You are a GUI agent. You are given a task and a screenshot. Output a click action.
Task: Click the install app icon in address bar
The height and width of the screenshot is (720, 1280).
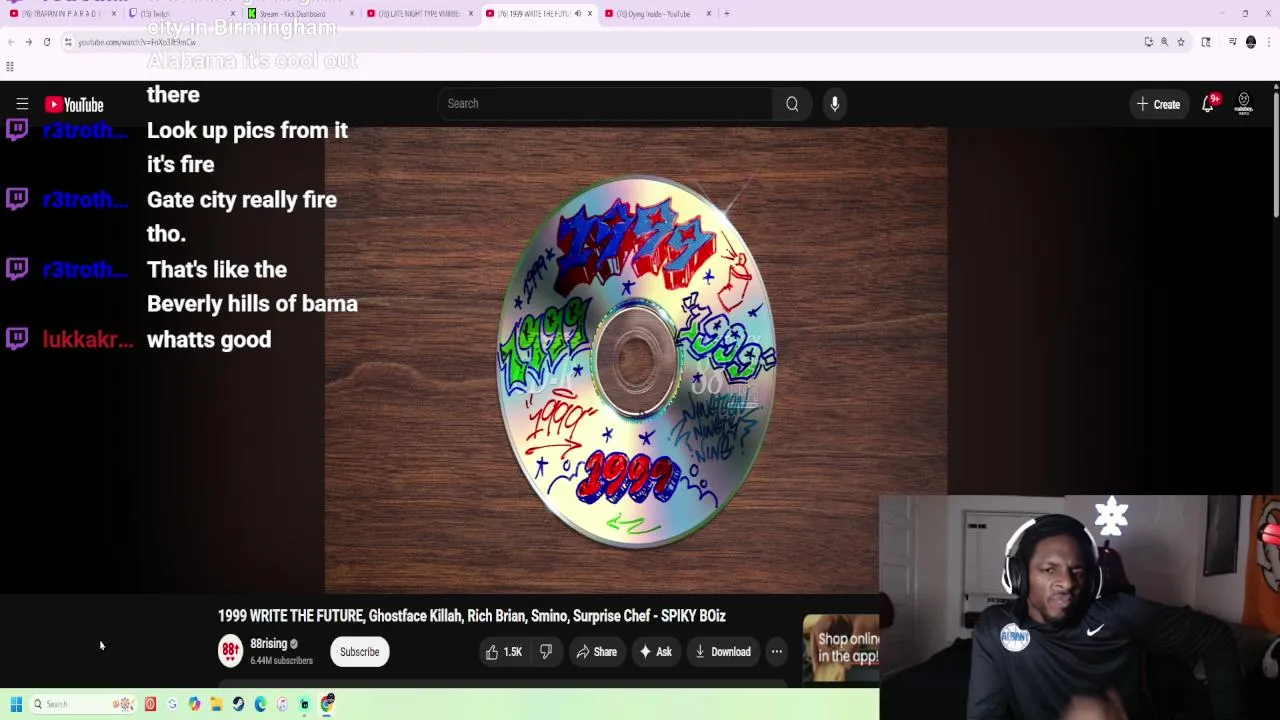(x=1149, y=42)
